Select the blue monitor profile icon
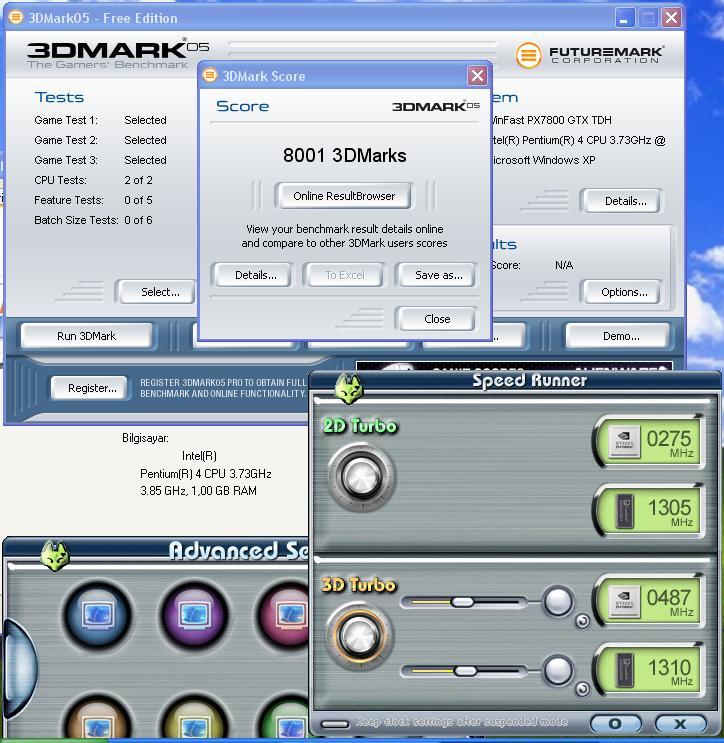The image size is (724, 743). [x=98, y=615]
